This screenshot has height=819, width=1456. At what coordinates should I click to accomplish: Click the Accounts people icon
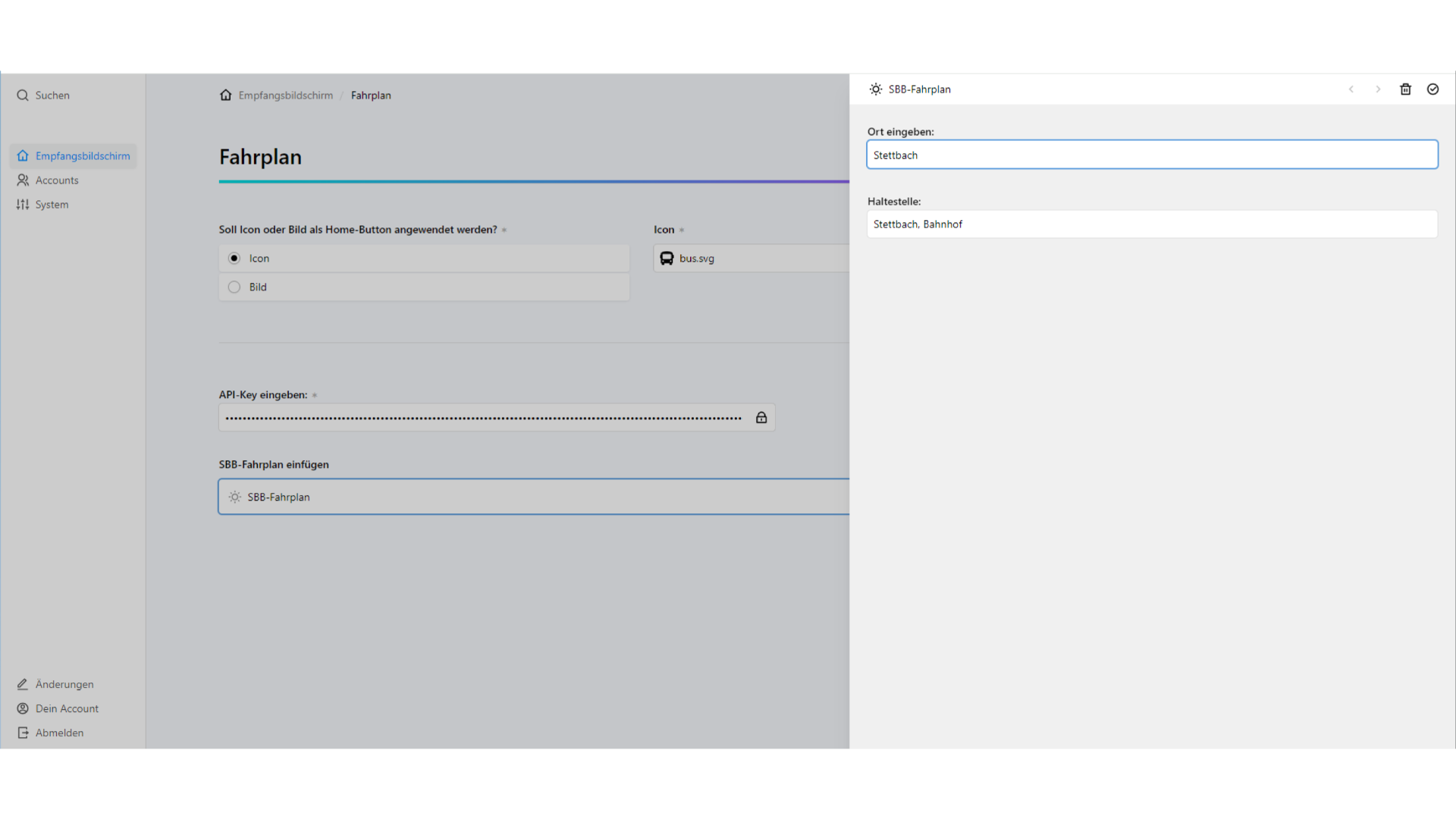click(23, 180)
